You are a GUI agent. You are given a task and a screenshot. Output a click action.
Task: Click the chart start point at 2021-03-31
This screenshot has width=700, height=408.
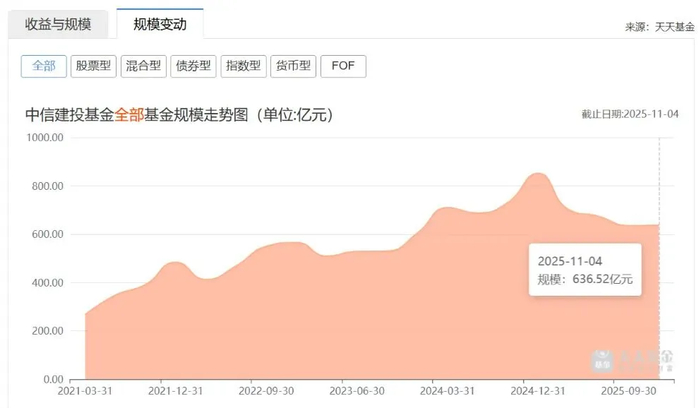[85, 314]
